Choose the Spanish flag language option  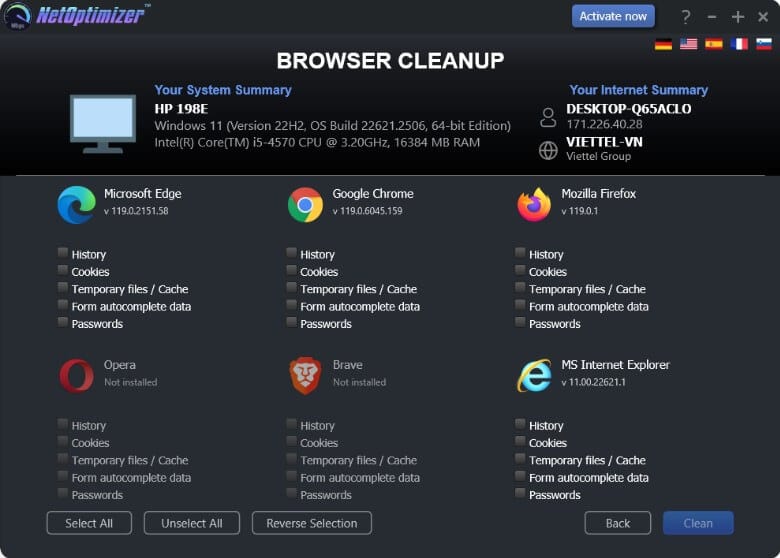[713, 44]
